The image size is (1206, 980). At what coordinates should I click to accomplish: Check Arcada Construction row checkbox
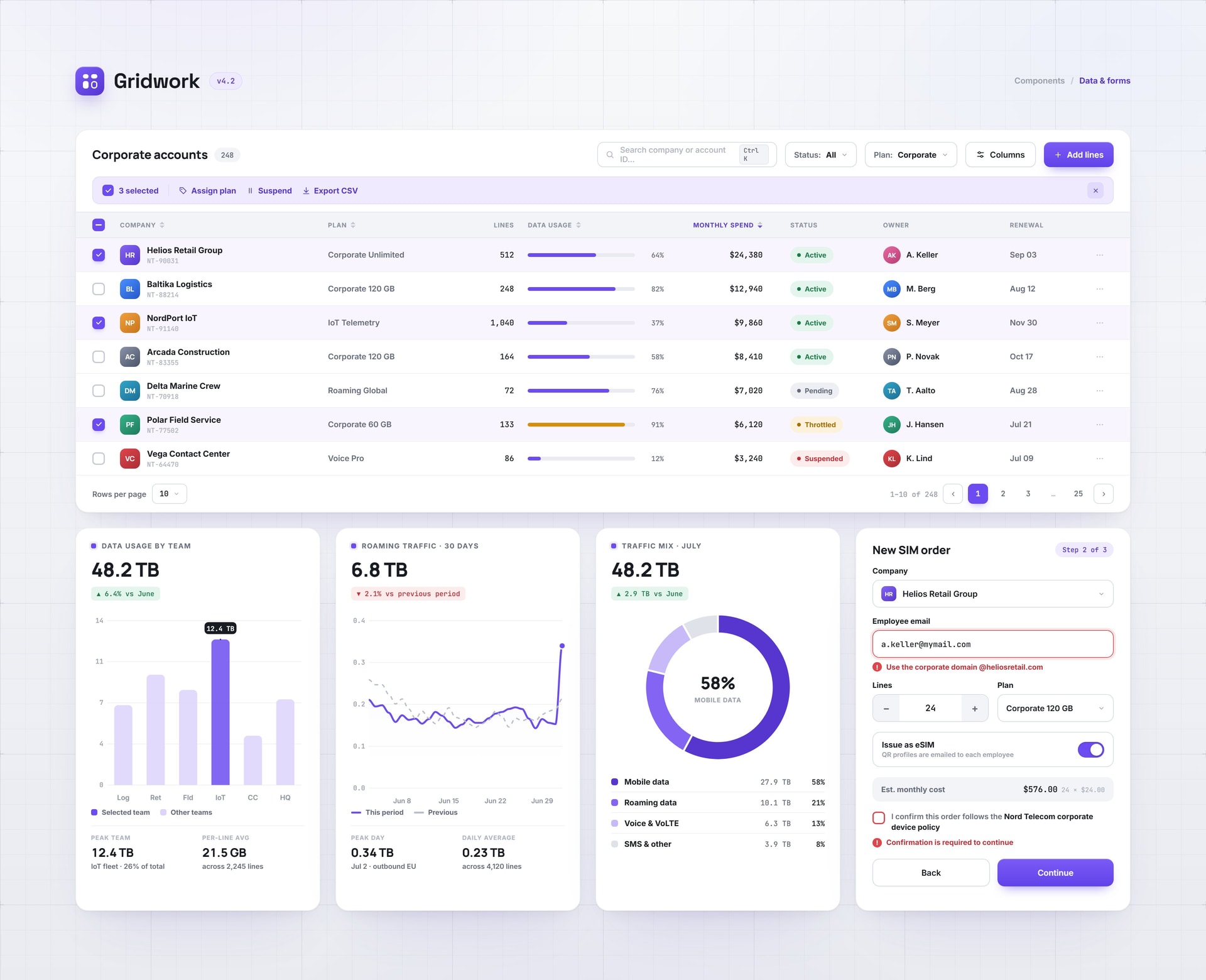[99, 357]
